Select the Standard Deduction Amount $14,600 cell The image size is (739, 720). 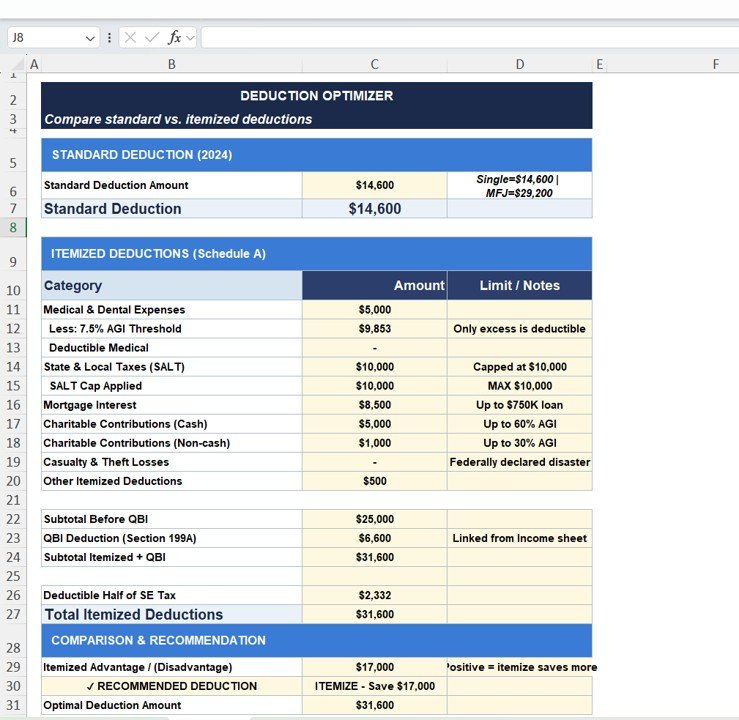pos(374,185)
